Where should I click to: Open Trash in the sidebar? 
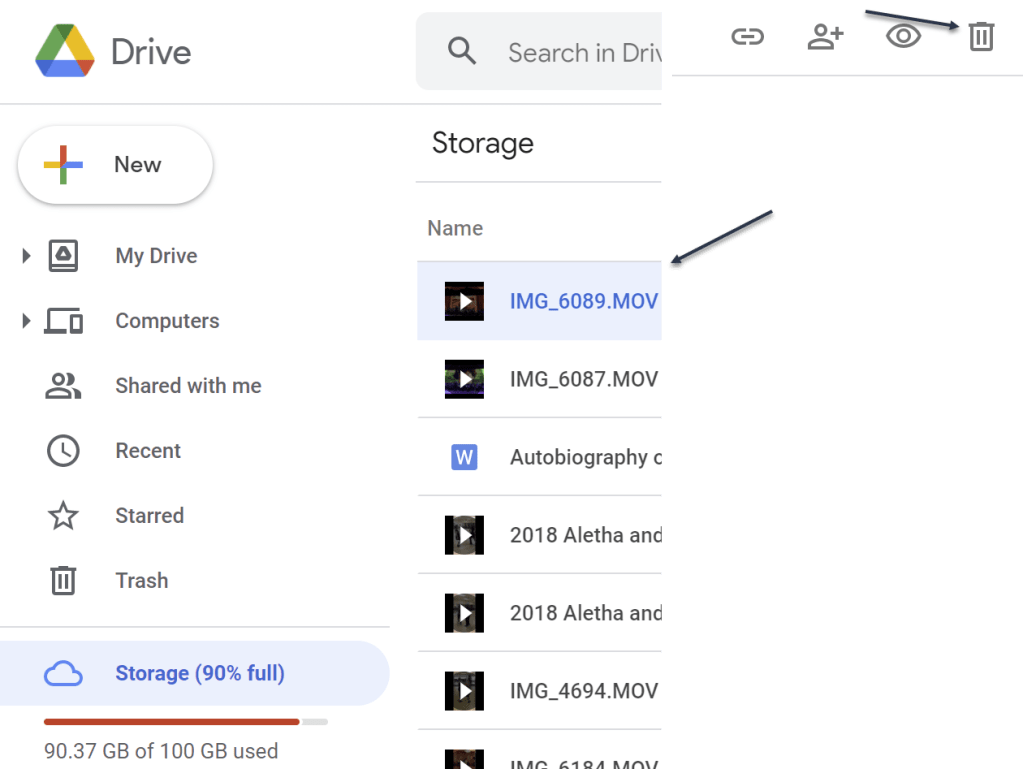point(141,581)
